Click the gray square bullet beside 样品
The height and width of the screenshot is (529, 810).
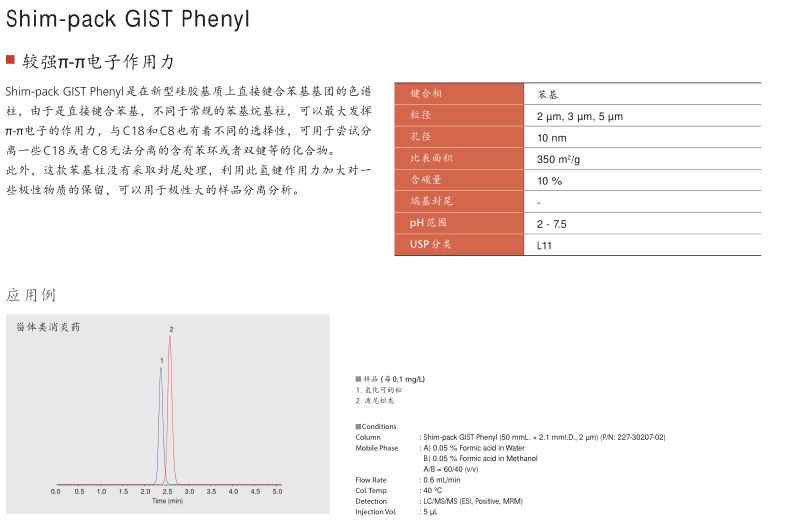tap(358, 379)
